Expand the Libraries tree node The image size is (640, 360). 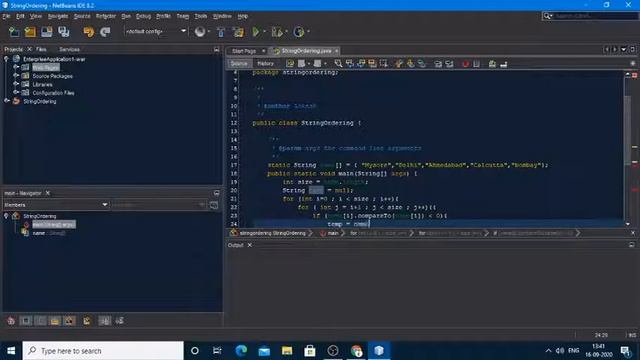(x=16, y=84)
